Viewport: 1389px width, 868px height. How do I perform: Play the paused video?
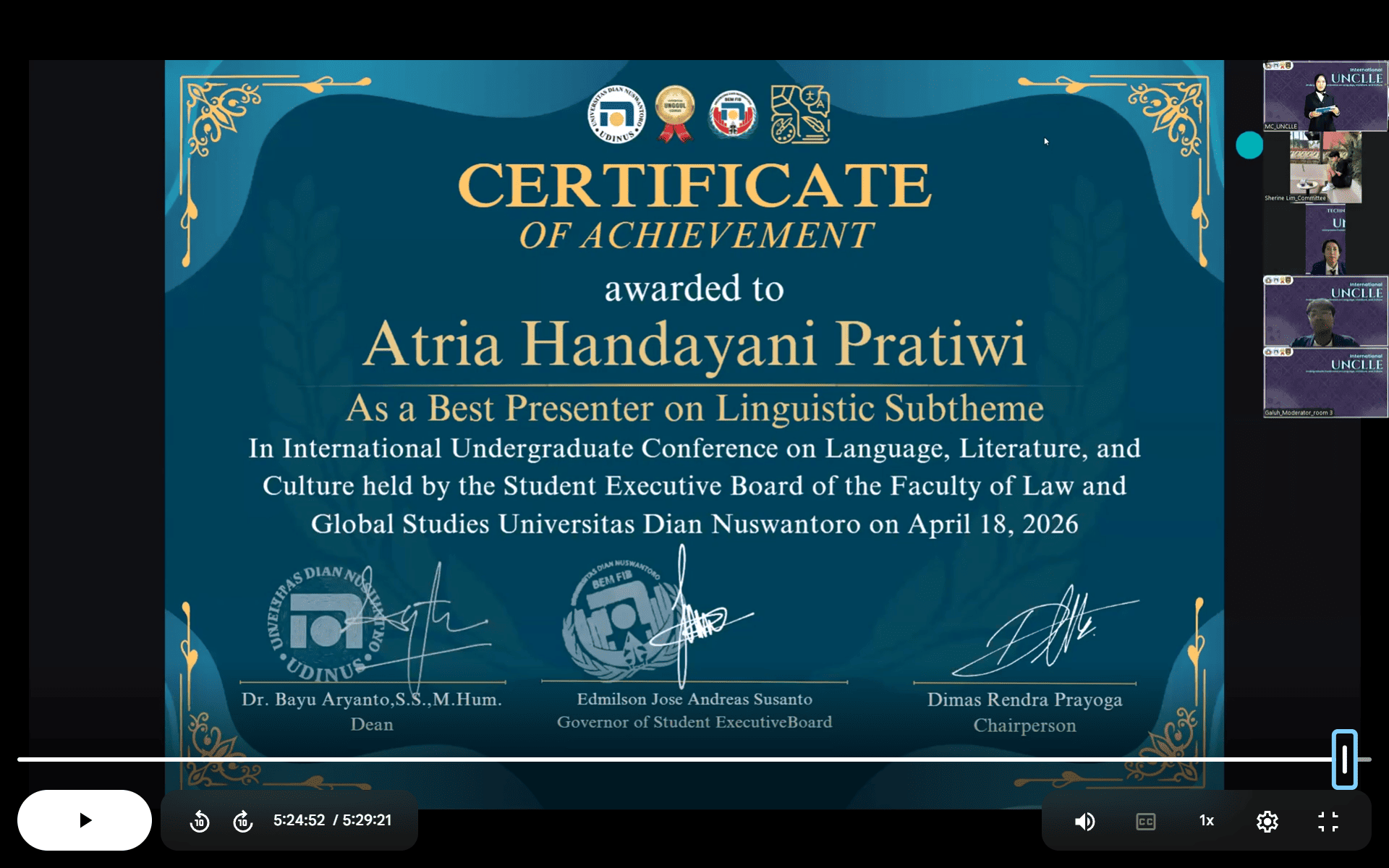tap(85, 820)
